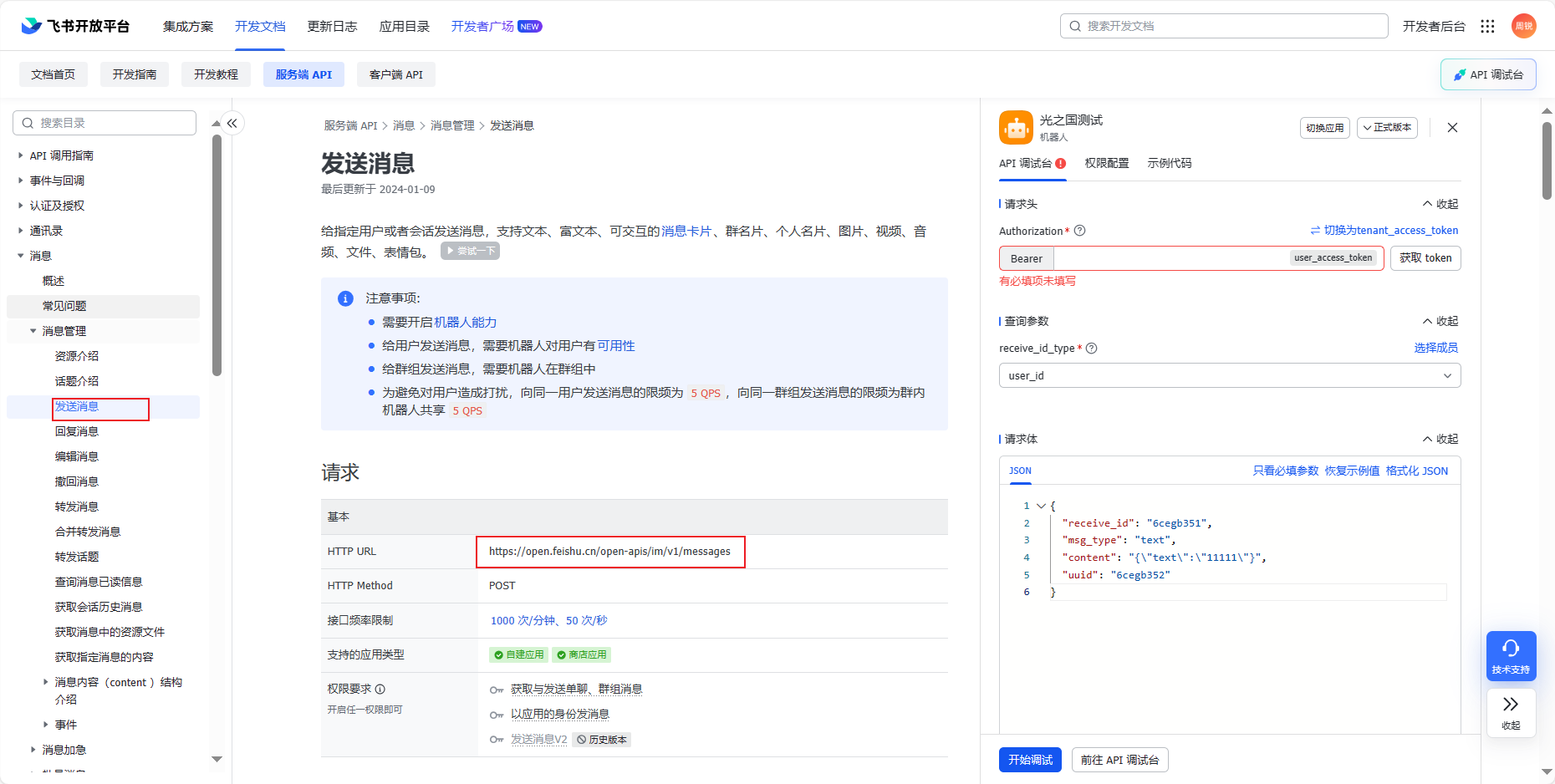Expand API 调用指南 tree item
The image size is (1555, 784).
tap(21, 155)
